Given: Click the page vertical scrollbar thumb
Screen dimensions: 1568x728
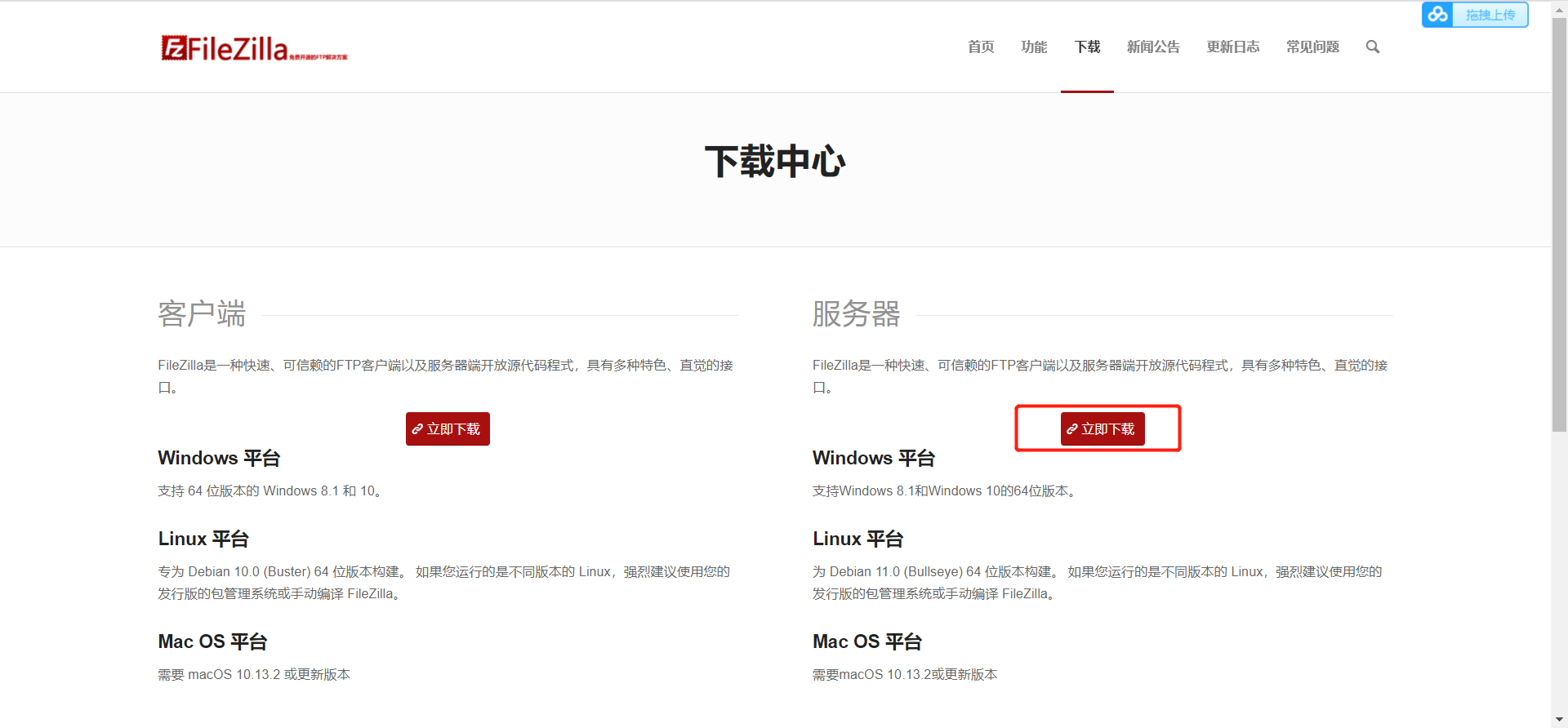Looking at the screenshot, I should pyautogui.click(x=1560, y=224).
